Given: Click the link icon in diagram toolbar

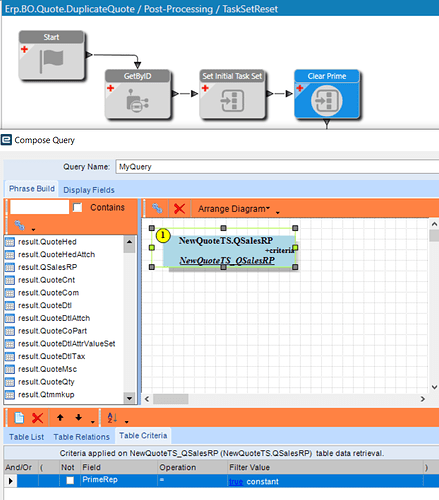Looking at the screenshot, I should pyautogui.click(x=157, y=208).
